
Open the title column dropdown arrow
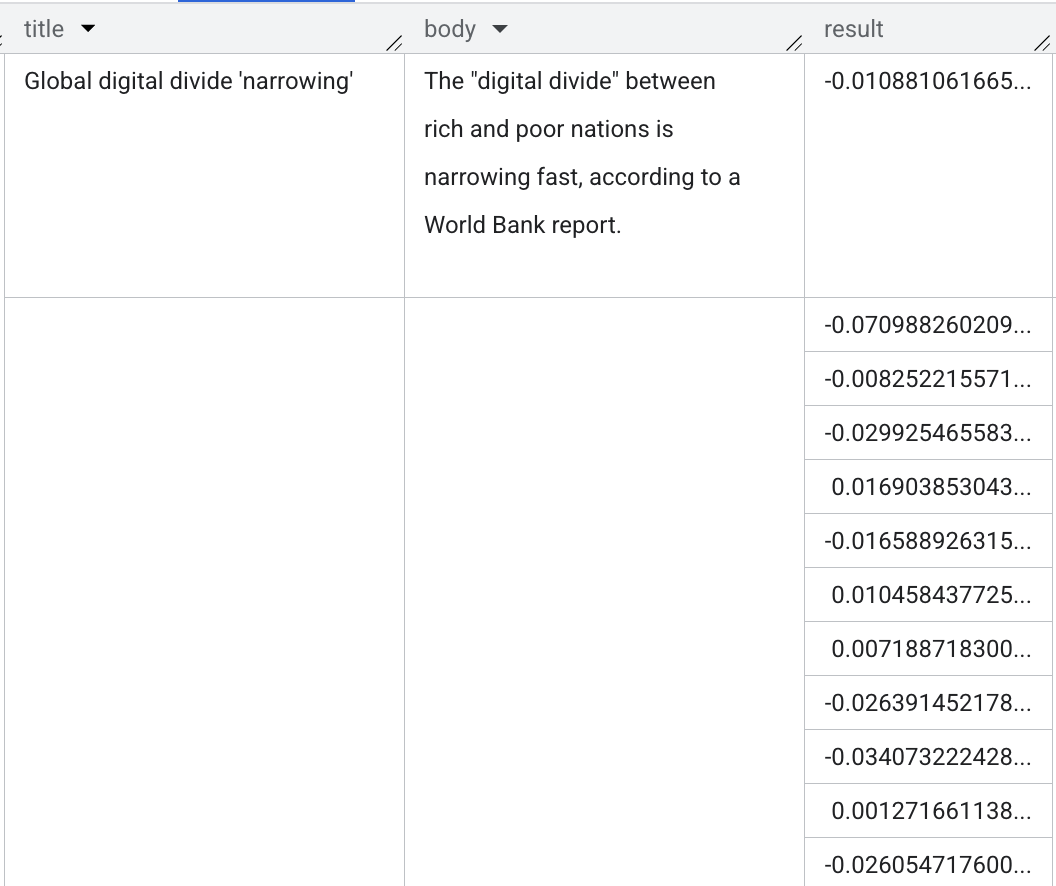89,29
